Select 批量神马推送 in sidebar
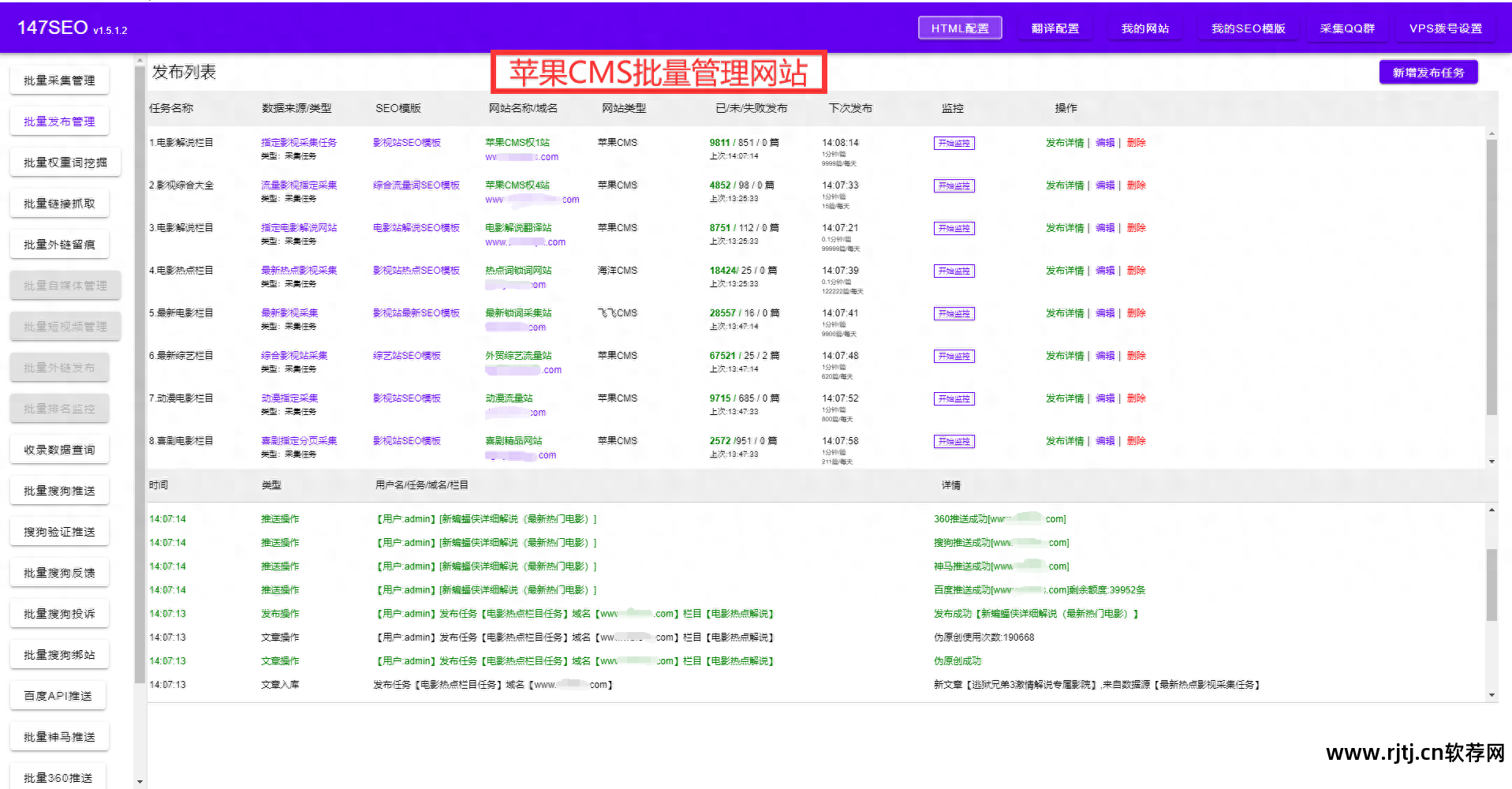1512x789 pixels. tap(58, 736)
